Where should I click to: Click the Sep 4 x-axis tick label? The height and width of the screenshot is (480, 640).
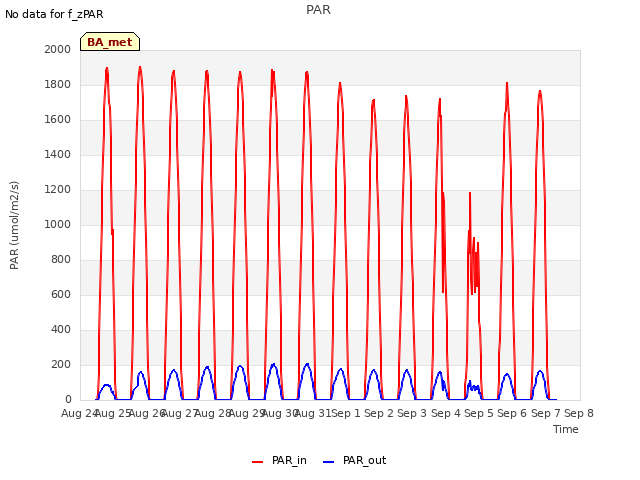click(x=446, y=413)
